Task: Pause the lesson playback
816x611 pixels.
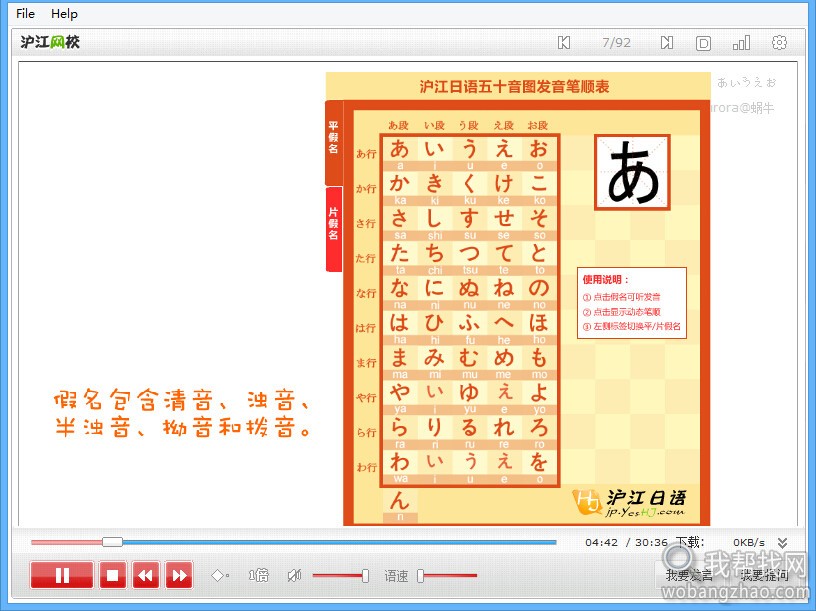Action: pyautogui.click(x=62, y=575)
